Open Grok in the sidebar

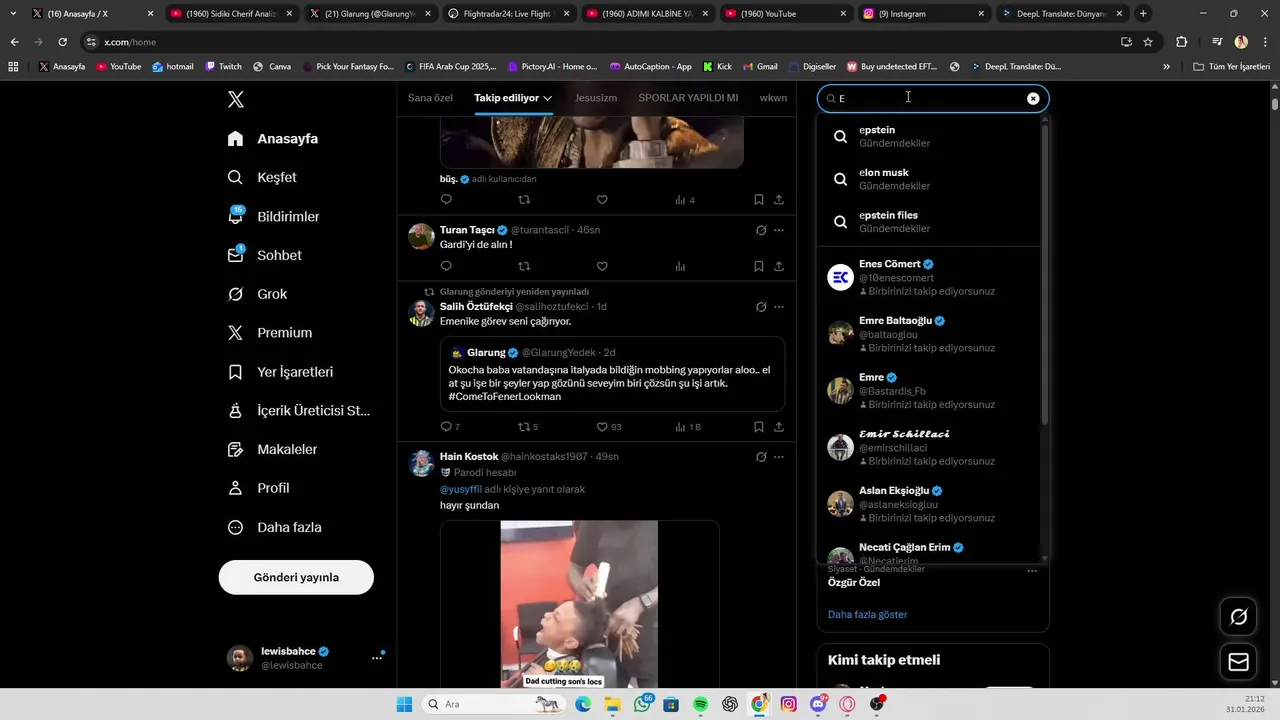coord(257,294)
